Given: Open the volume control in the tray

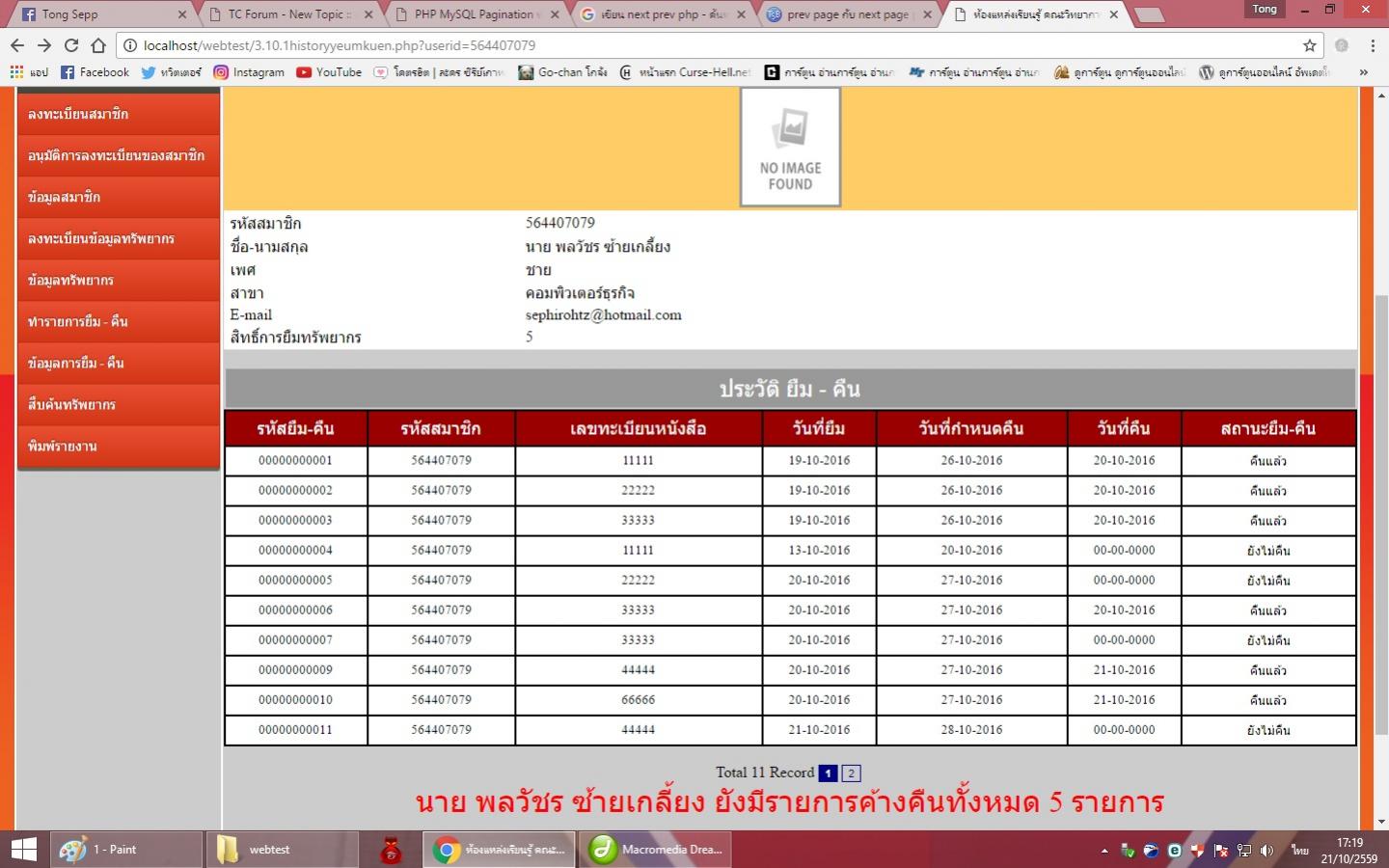Looking at the screenshot, I should [x=1266, y=851].
